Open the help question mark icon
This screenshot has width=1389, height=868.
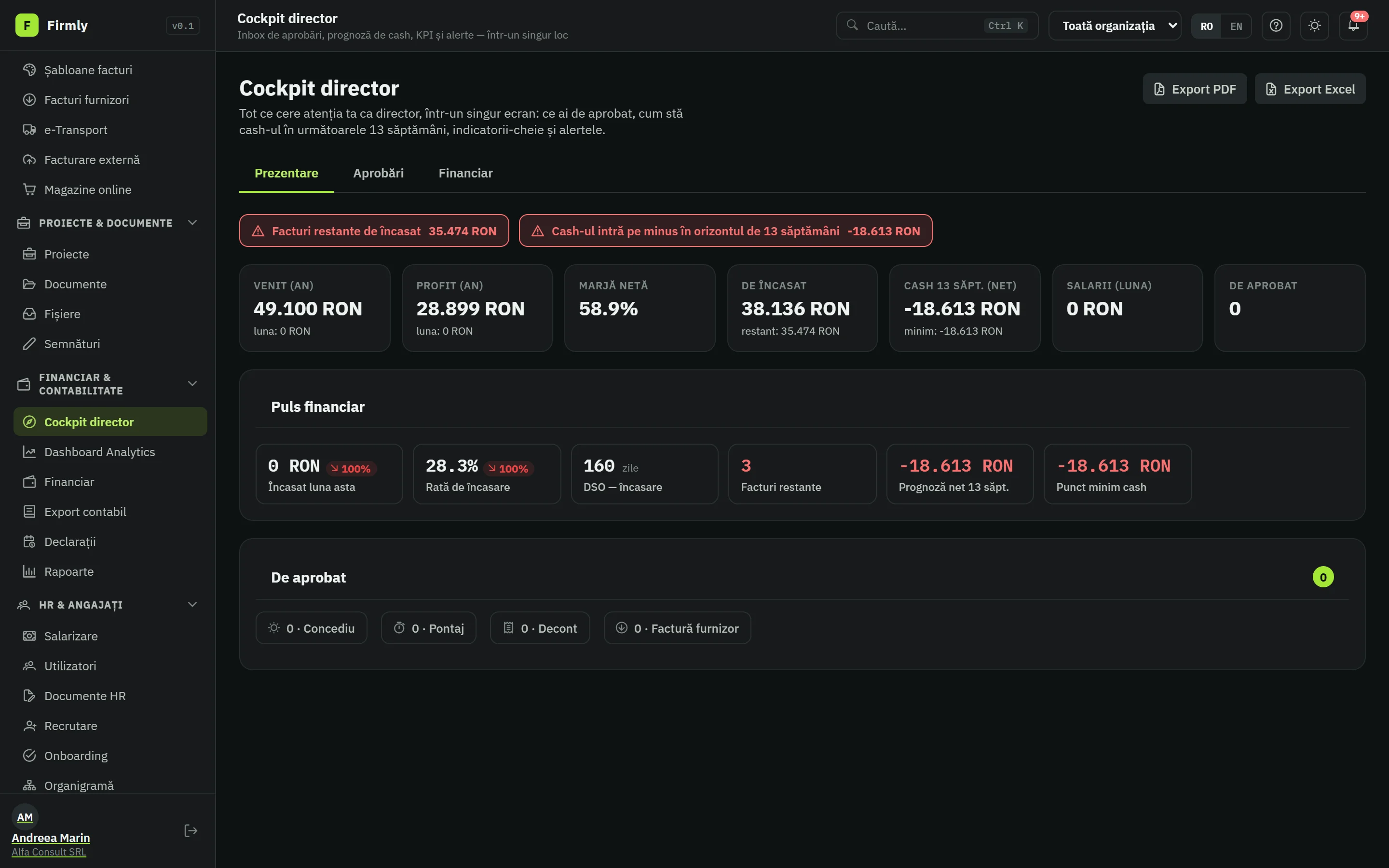click(1276, 26)
